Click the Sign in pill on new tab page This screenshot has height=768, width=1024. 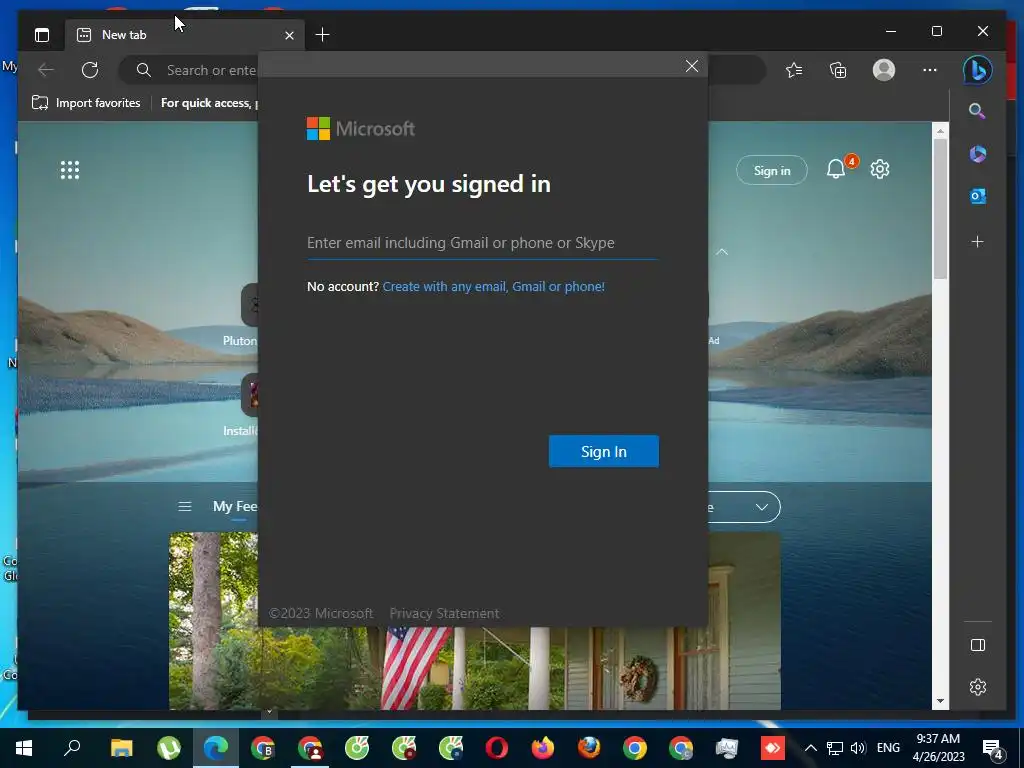(772, 170)
